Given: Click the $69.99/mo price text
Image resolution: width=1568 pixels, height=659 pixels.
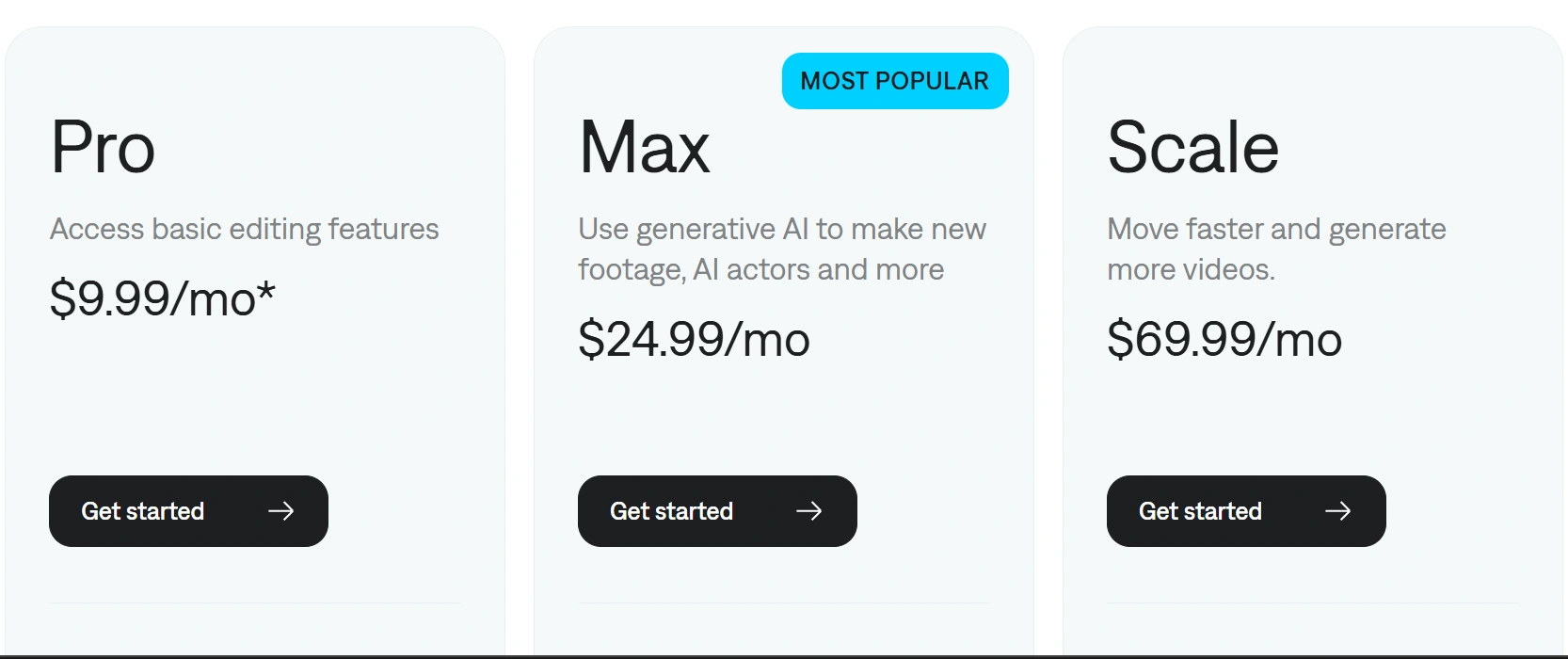Looking at the screenshot, I should pyautogui.click(x=1224, y=339).
